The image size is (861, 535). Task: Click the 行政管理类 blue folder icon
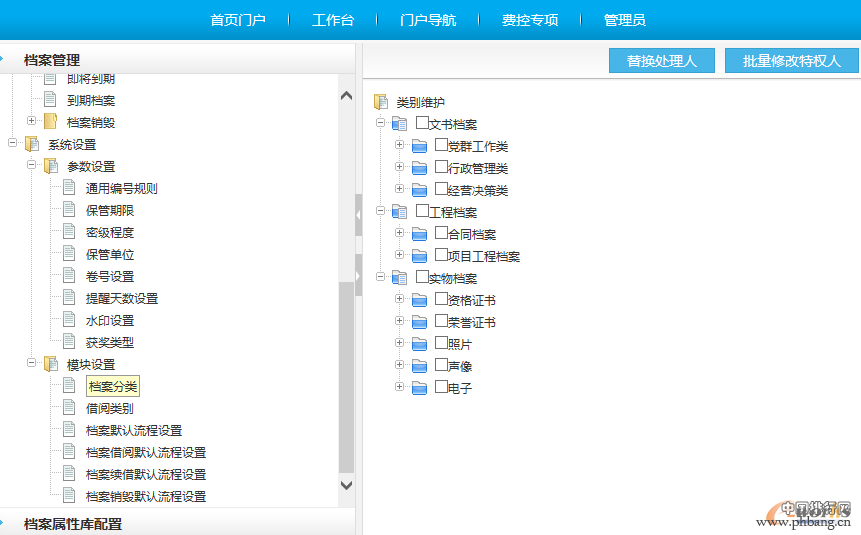tap(420, 168)
